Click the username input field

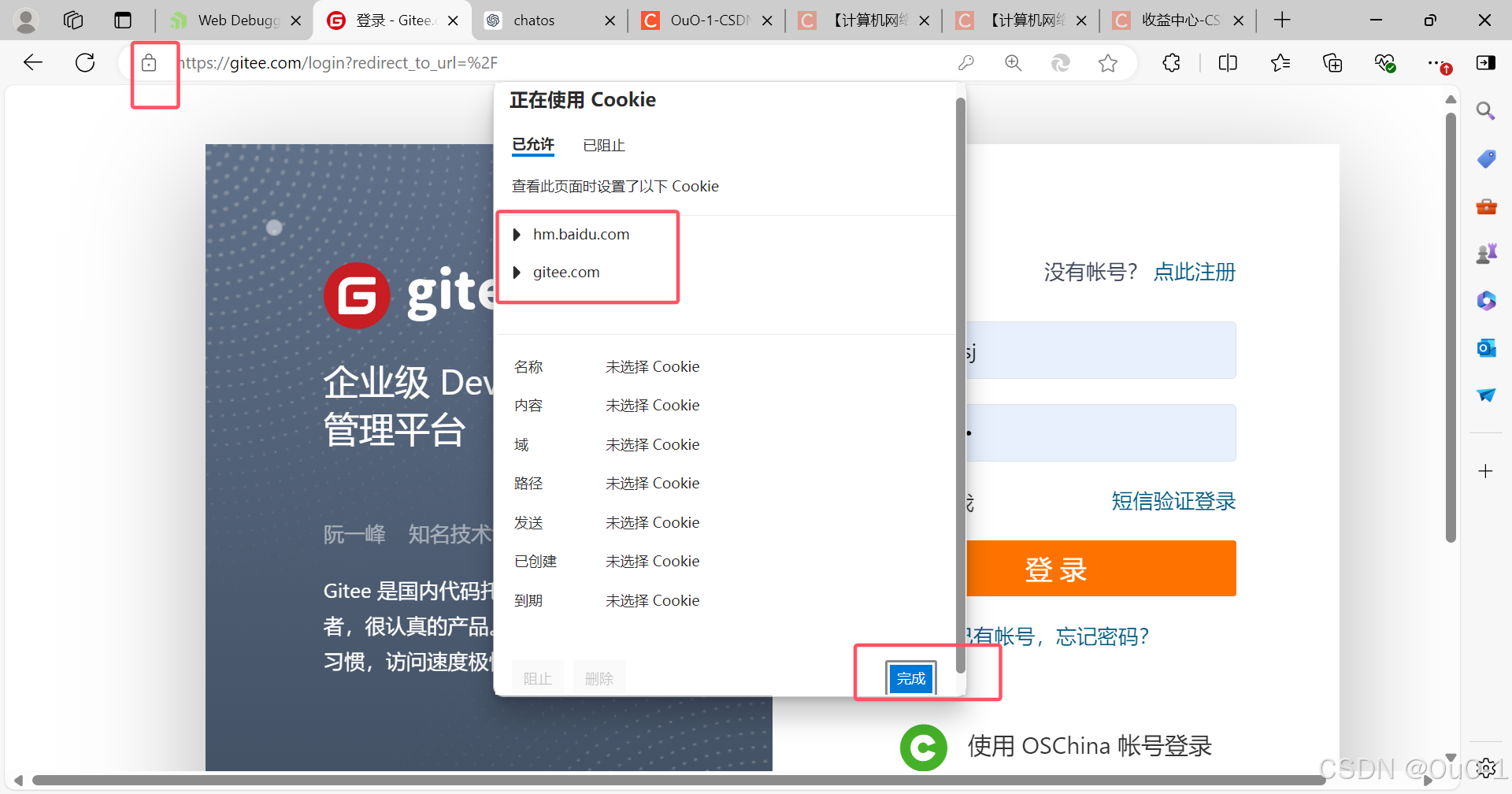click(x=1101, y=350)
